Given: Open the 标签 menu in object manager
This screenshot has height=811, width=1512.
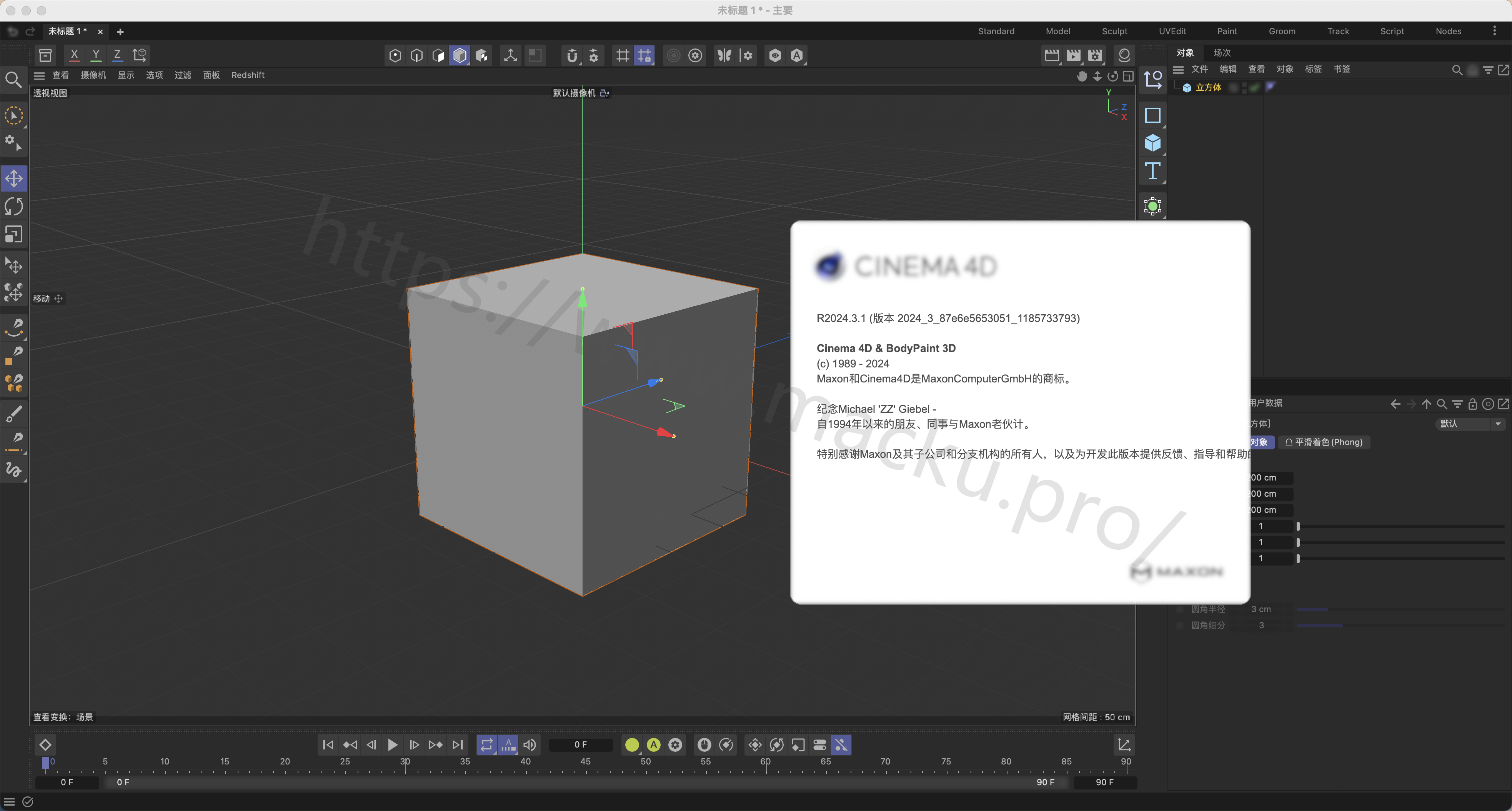Looking at the screenshot, I should (x=1313, y=69).
